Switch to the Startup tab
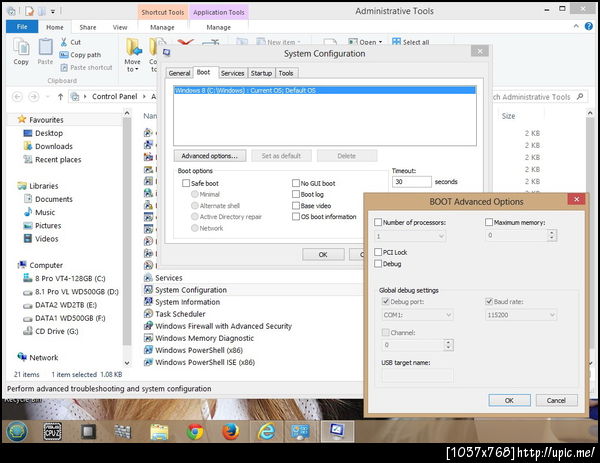 pyautogui.click(x=261, y=73)
